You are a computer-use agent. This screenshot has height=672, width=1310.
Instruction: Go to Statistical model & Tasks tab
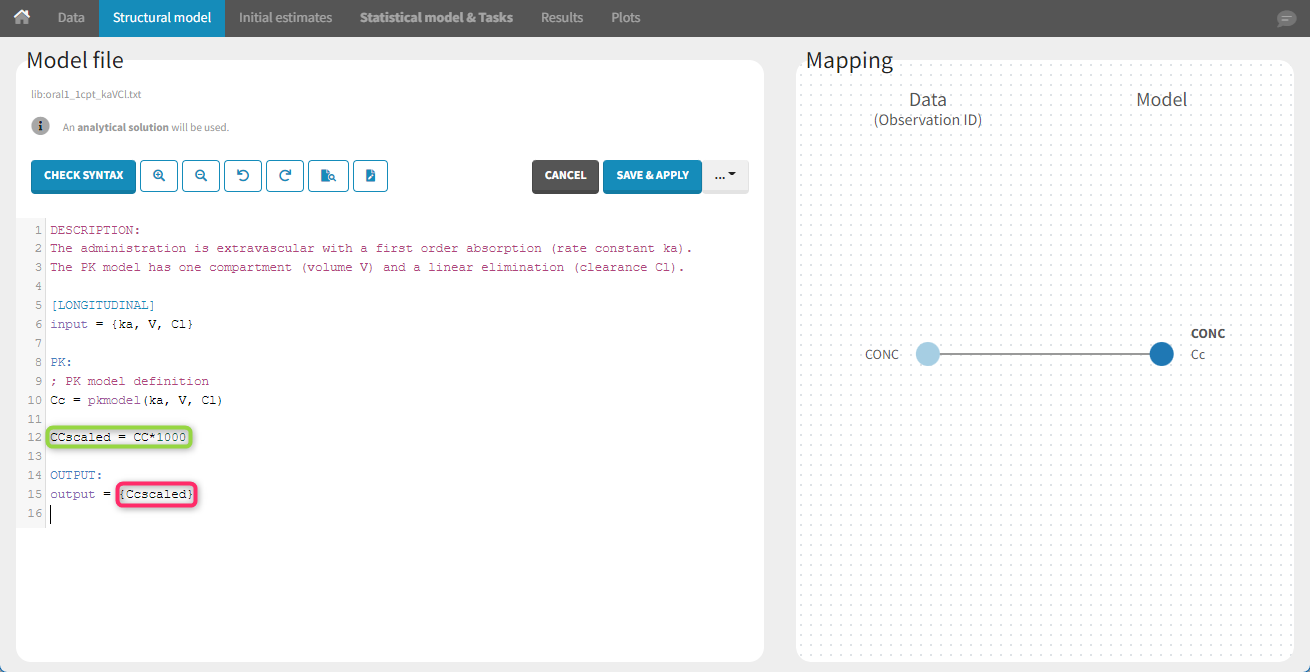pyautogui.click(x=436, y=18)
